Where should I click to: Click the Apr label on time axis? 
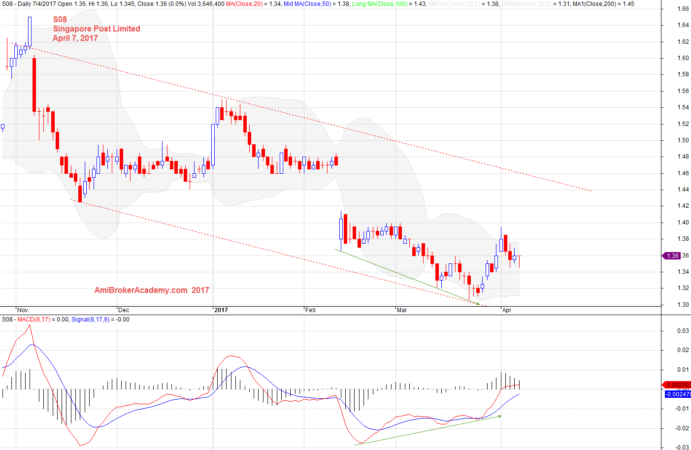(x=507, y=310)
